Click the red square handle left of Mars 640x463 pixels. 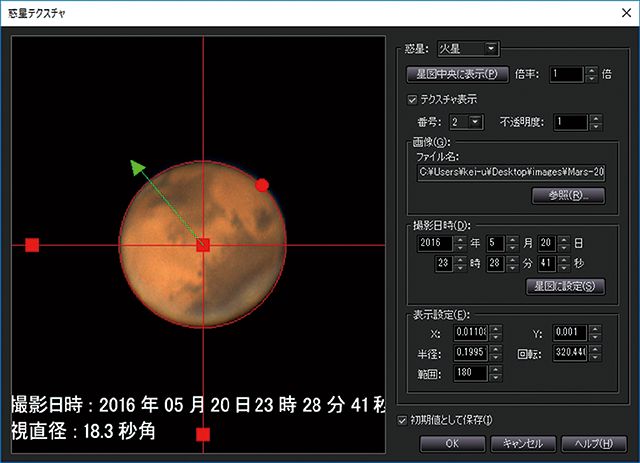coord(32,245)
